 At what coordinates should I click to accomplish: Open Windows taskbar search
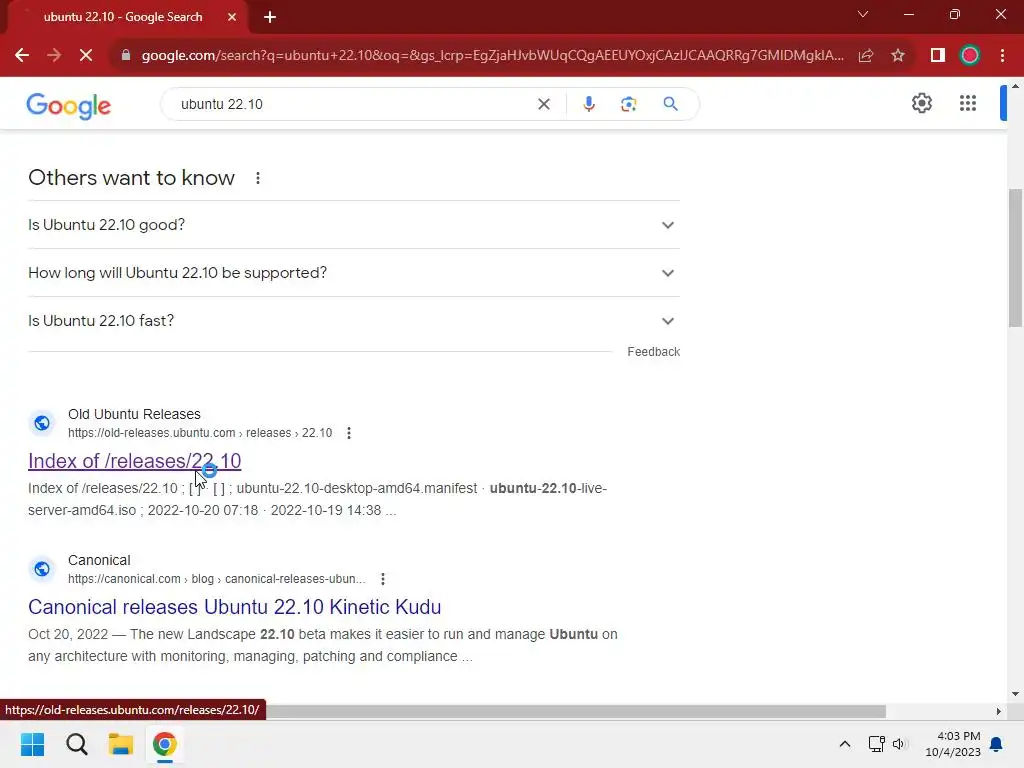tap(76, 744)
